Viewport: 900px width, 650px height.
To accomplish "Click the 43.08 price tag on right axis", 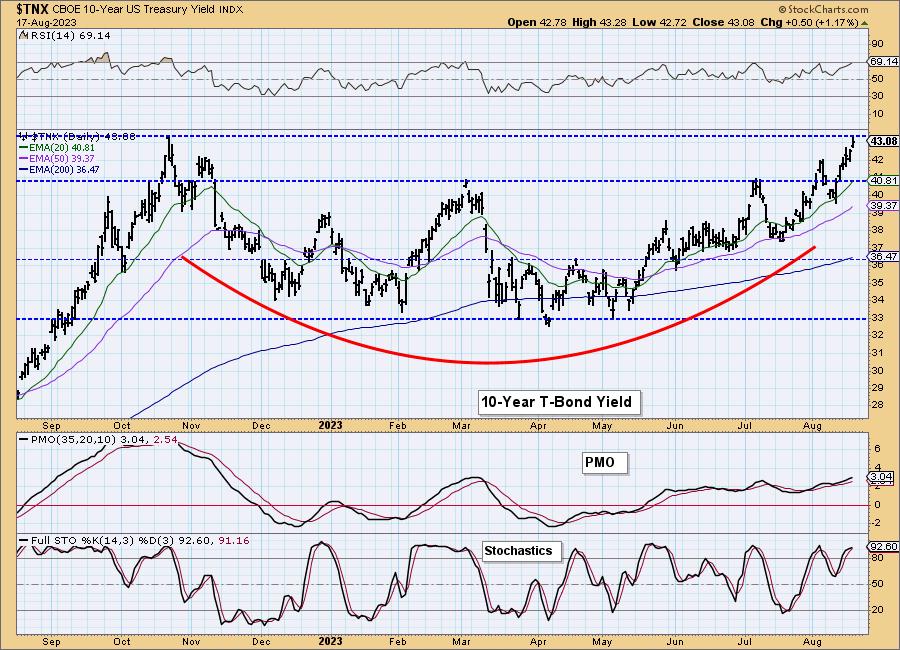I will (x=884, y=141).
